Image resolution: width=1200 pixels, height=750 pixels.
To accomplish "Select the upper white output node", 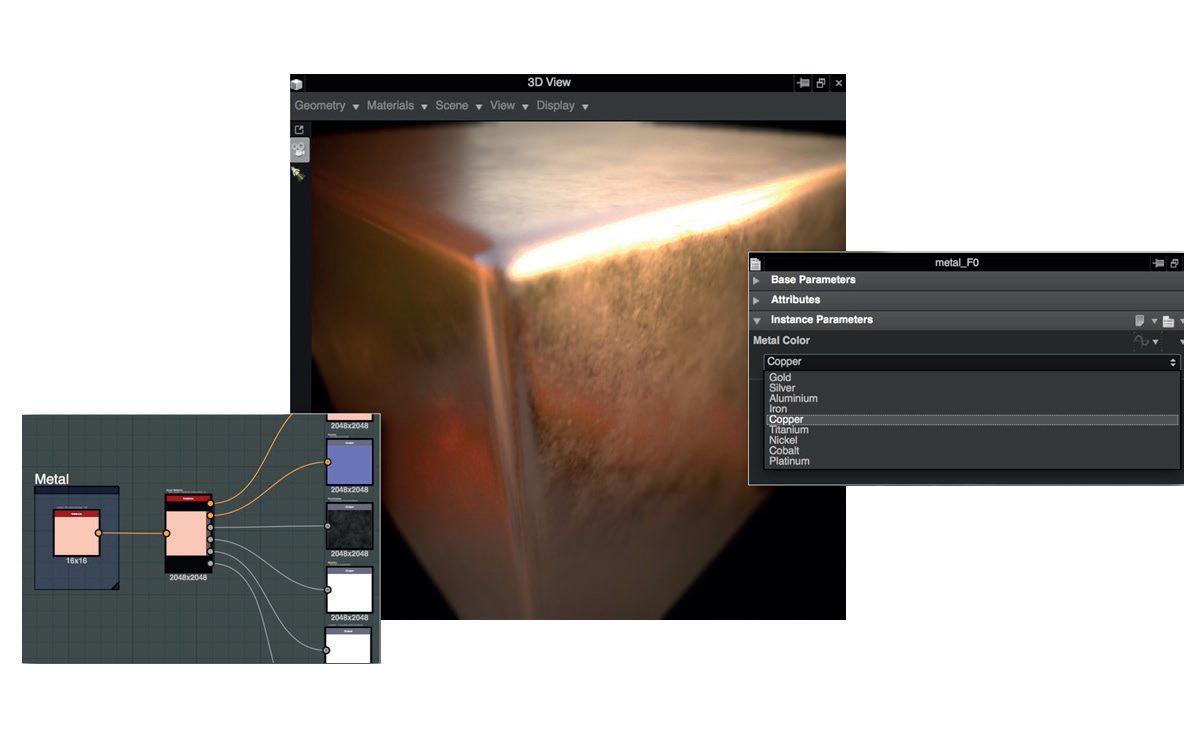I will tap(350, 590).
